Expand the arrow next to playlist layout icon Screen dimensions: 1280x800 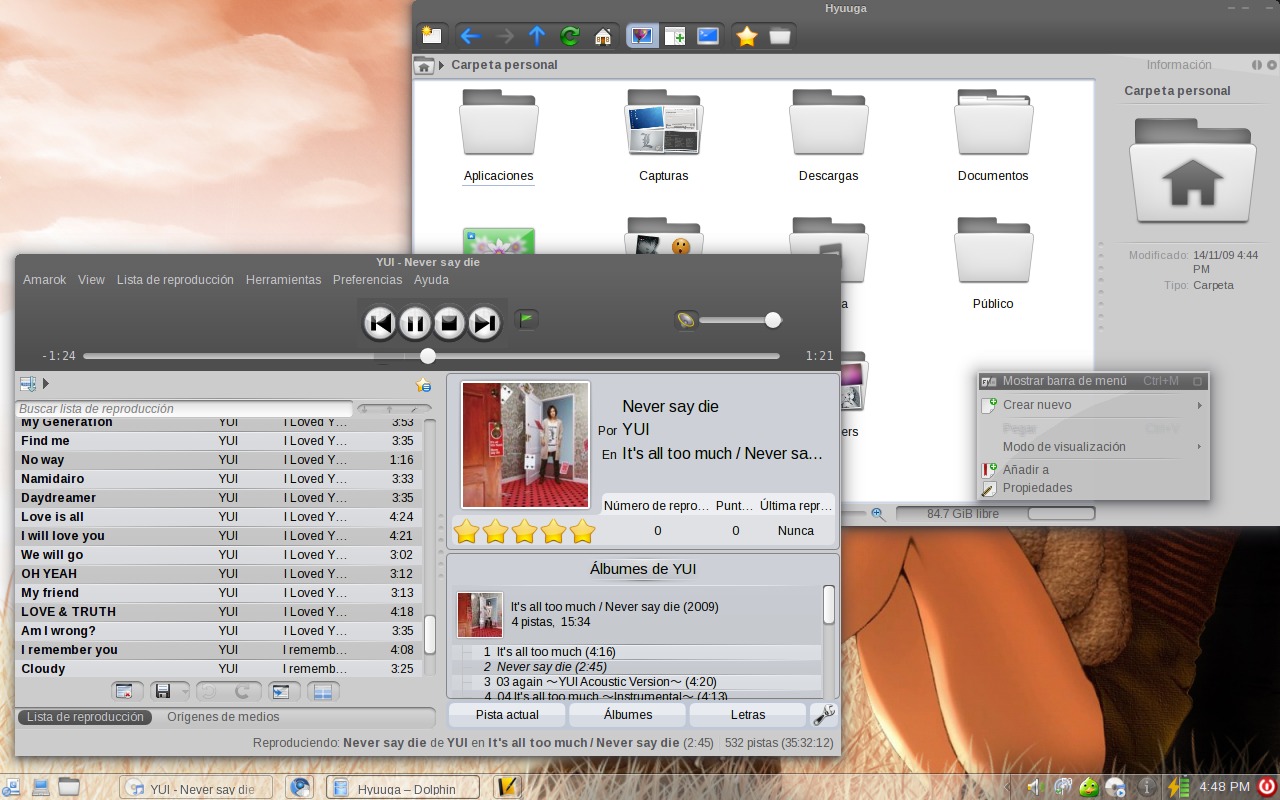pyautogui.click(x=46, y=384)
